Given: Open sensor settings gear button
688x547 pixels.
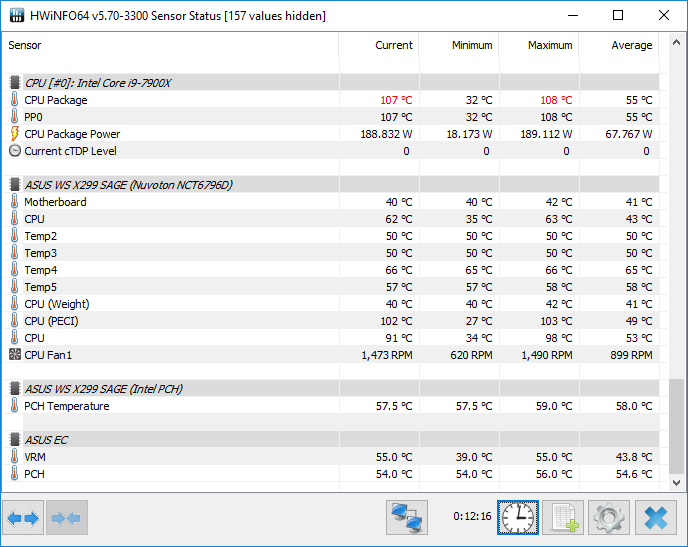Looking at the screenshot, I should 609,518.
